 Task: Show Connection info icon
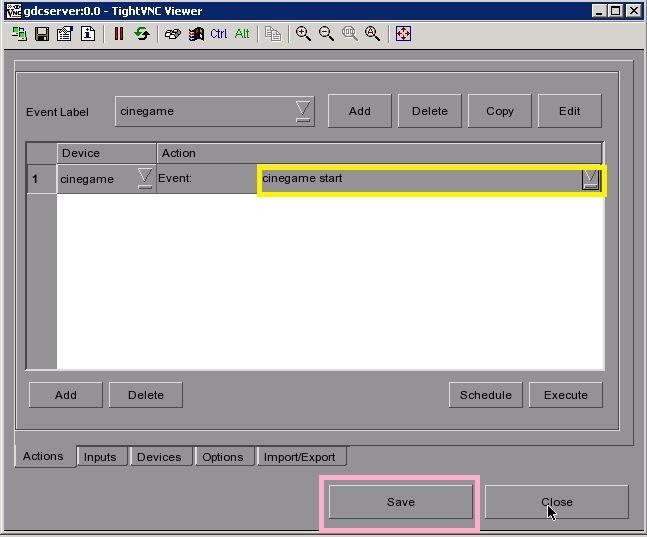88,33
